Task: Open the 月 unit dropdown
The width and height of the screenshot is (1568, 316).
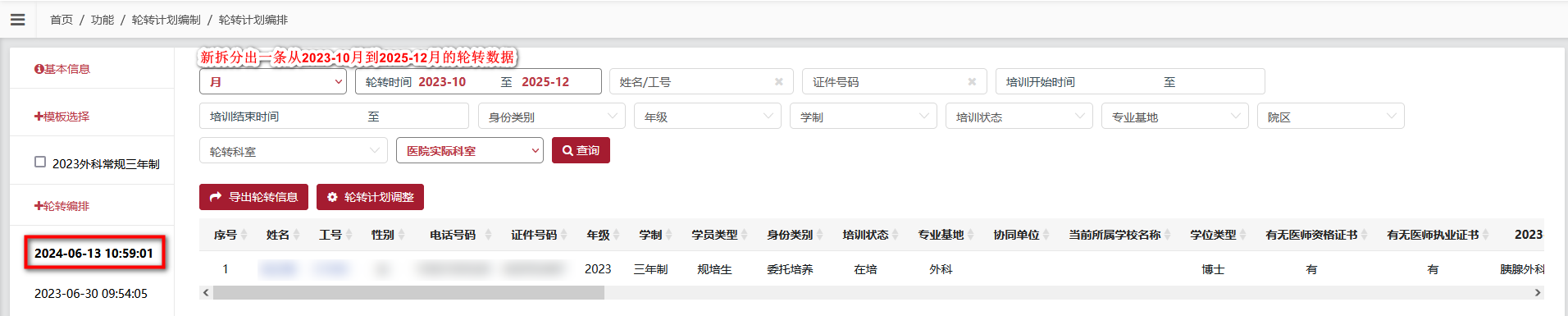Action: point(273,81)
